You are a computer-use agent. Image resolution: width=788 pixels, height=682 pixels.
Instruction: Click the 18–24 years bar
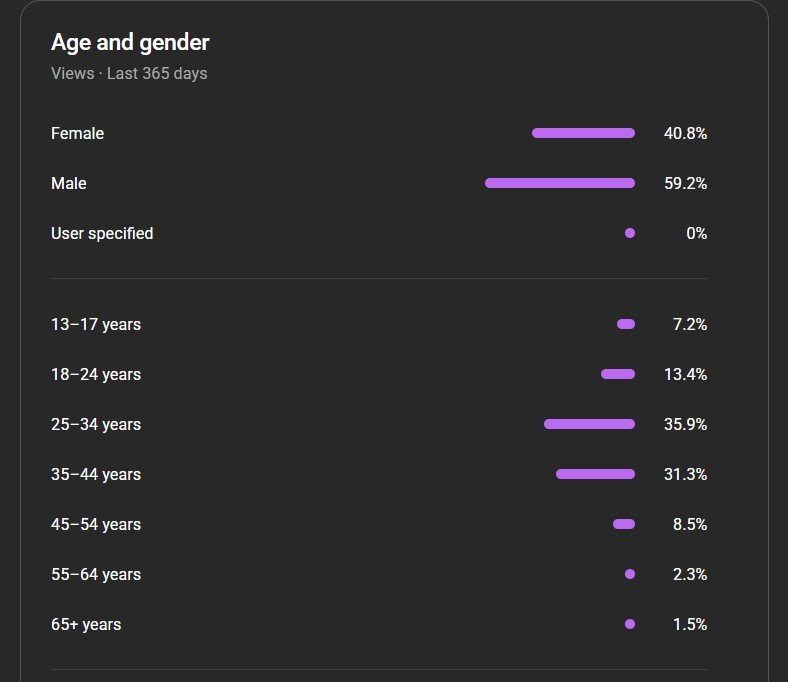618,374
